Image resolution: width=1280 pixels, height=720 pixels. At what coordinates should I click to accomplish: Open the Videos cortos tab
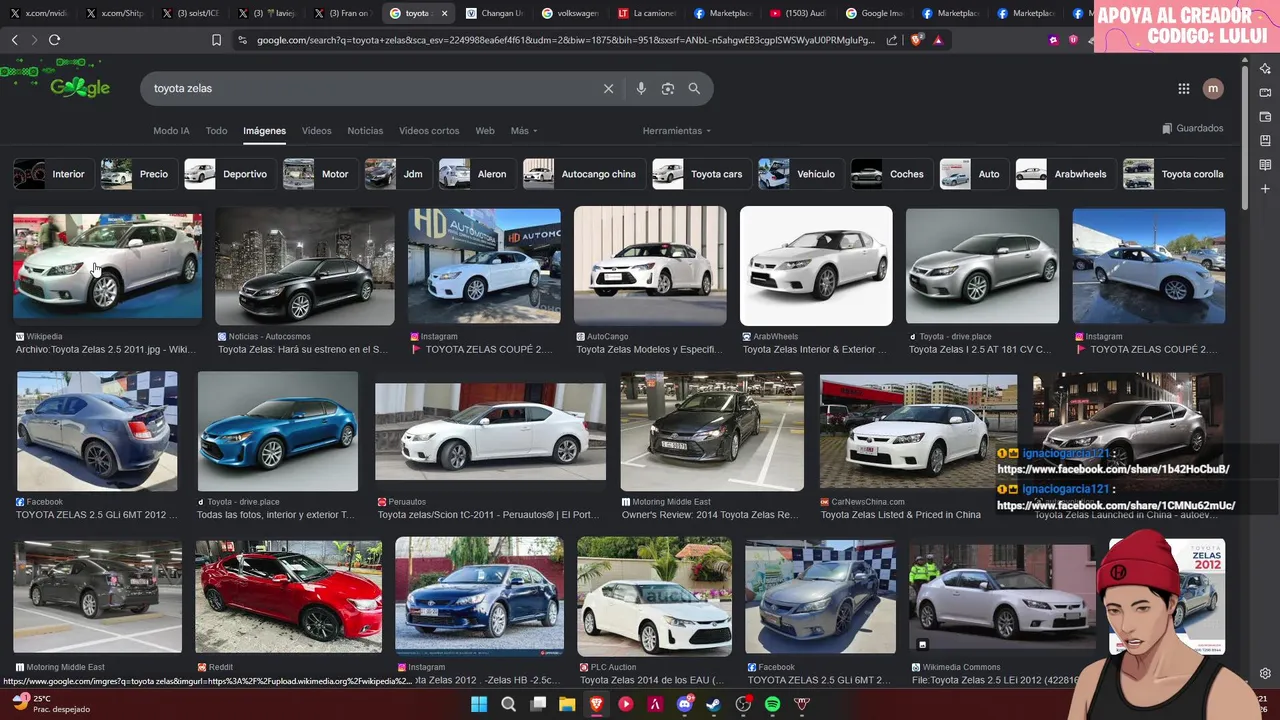(429, 131)
